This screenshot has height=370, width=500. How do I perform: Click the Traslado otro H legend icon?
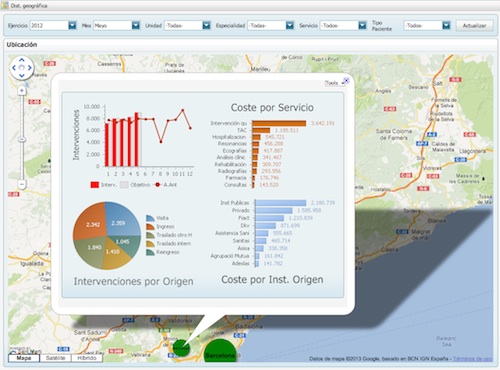(150, 235)
